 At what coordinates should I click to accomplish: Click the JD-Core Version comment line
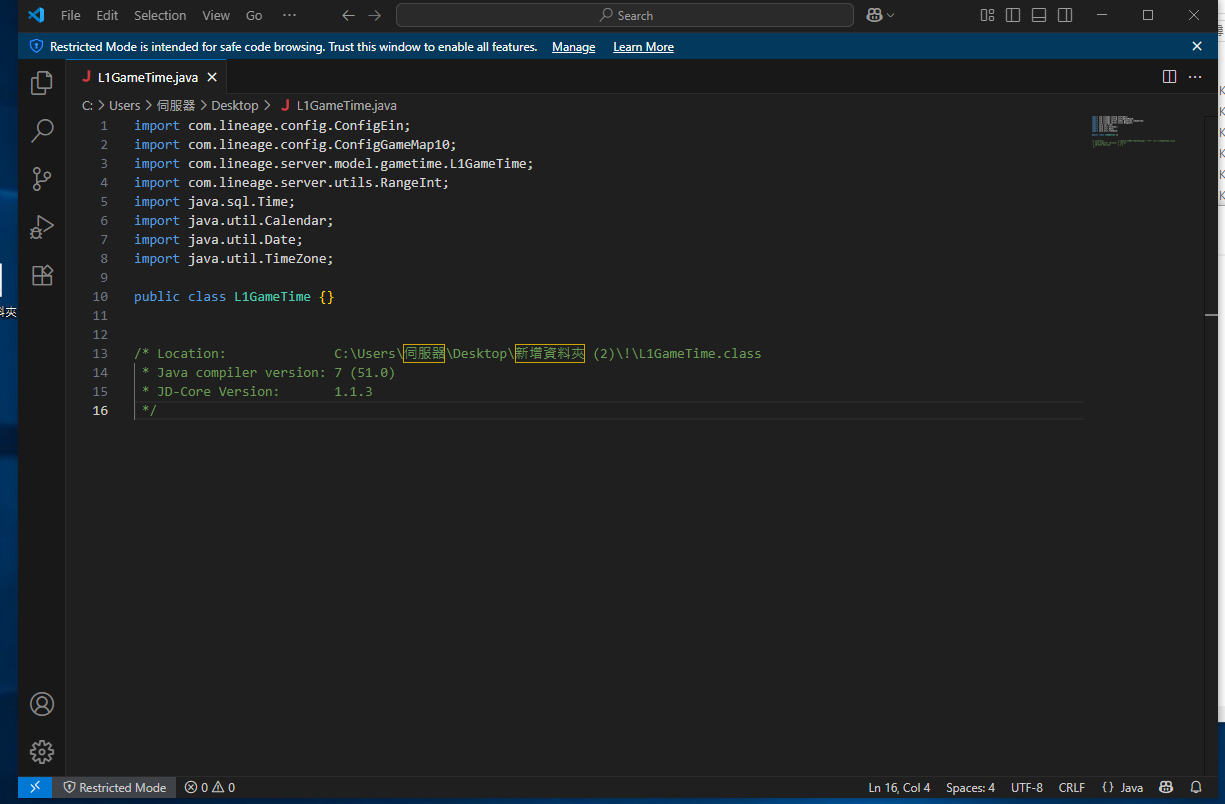click(x=257, y=392)
